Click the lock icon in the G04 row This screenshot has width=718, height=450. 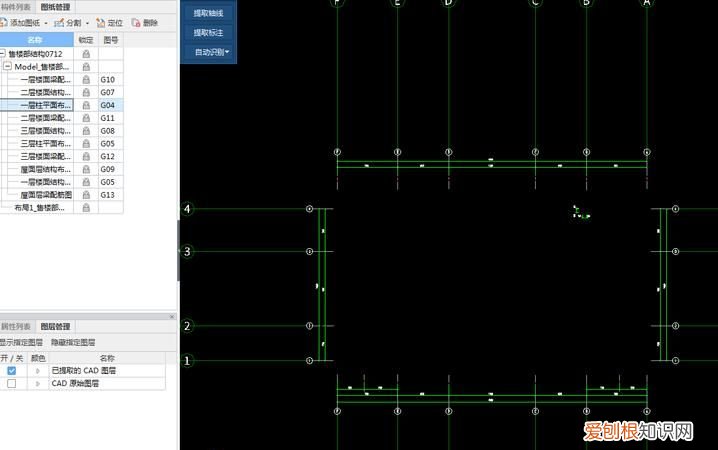pyautogui.click(x=87, y=105)
